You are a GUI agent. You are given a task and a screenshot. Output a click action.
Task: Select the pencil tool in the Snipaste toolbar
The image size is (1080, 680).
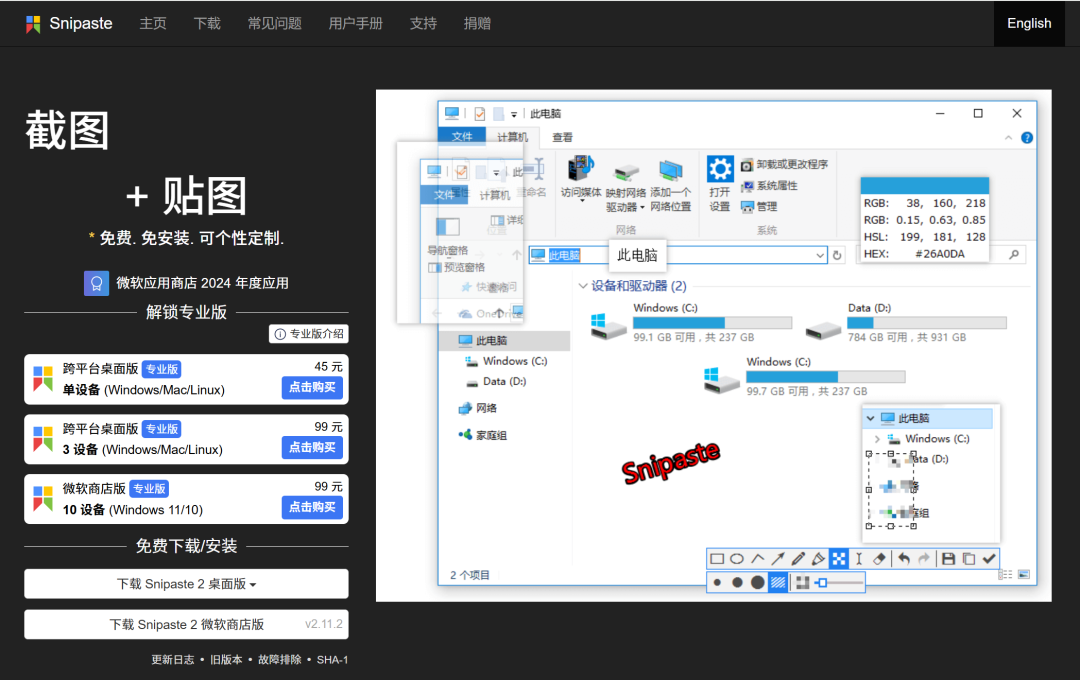point(798,559)
